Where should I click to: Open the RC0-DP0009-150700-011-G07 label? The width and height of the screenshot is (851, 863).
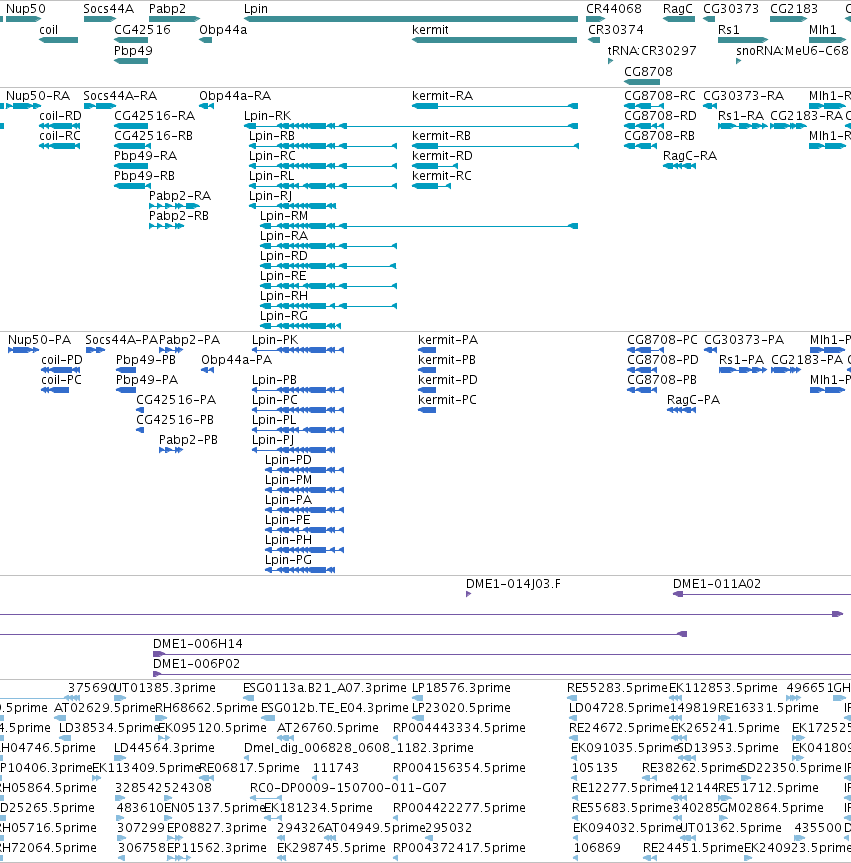coord(348,788)
